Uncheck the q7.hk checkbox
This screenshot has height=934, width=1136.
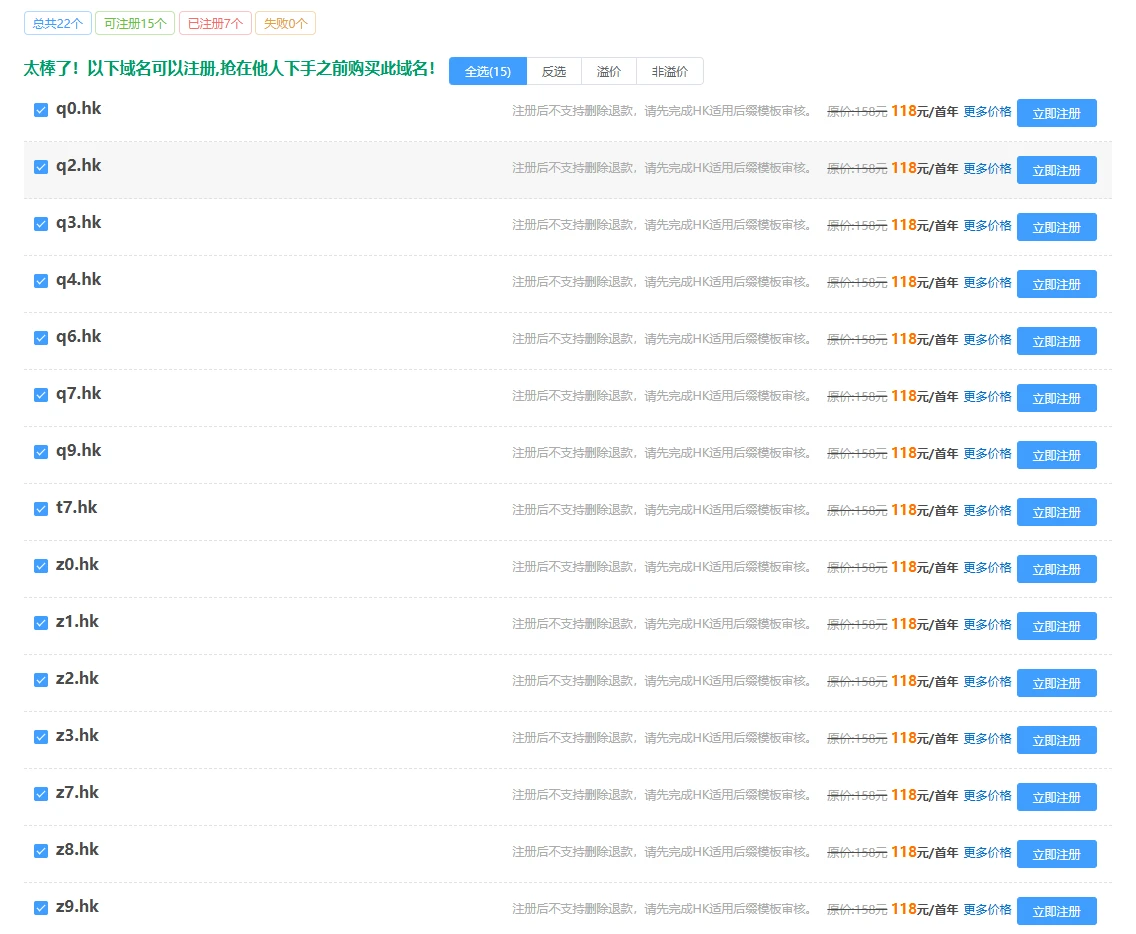pyautogui.click(x=41, y=395)
